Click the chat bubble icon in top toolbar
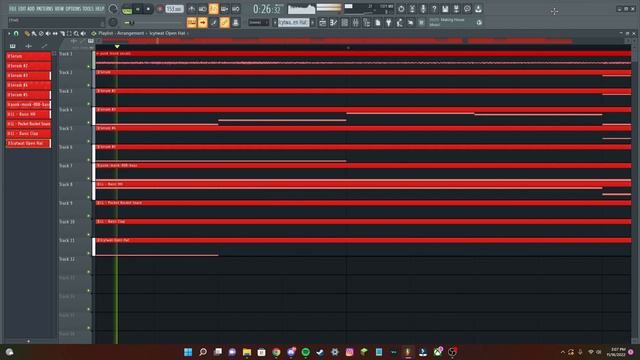640x360 pixels. click(467, 9)
